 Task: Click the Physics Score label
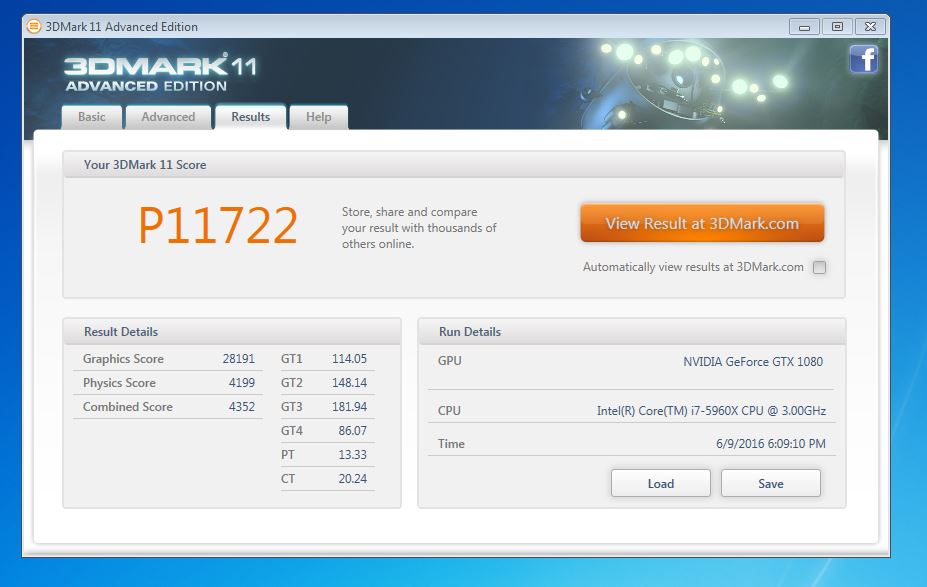[x=119, y=383]
